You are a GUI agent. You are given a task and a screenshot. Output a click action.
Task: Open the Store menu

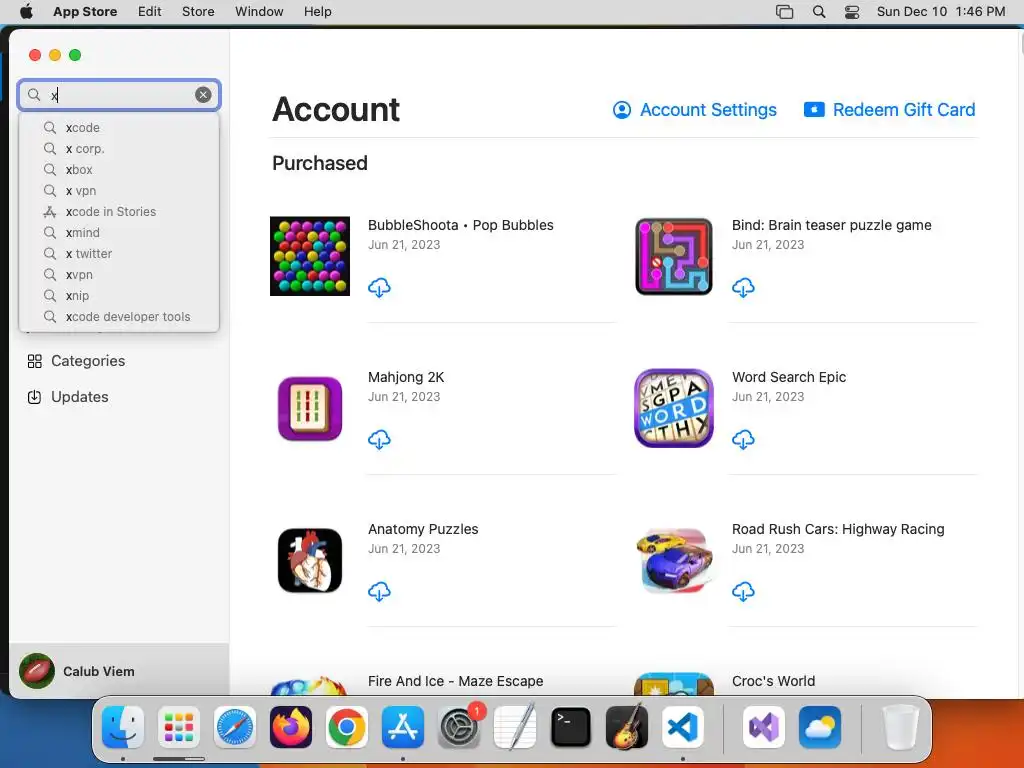(x=198, y=12)
